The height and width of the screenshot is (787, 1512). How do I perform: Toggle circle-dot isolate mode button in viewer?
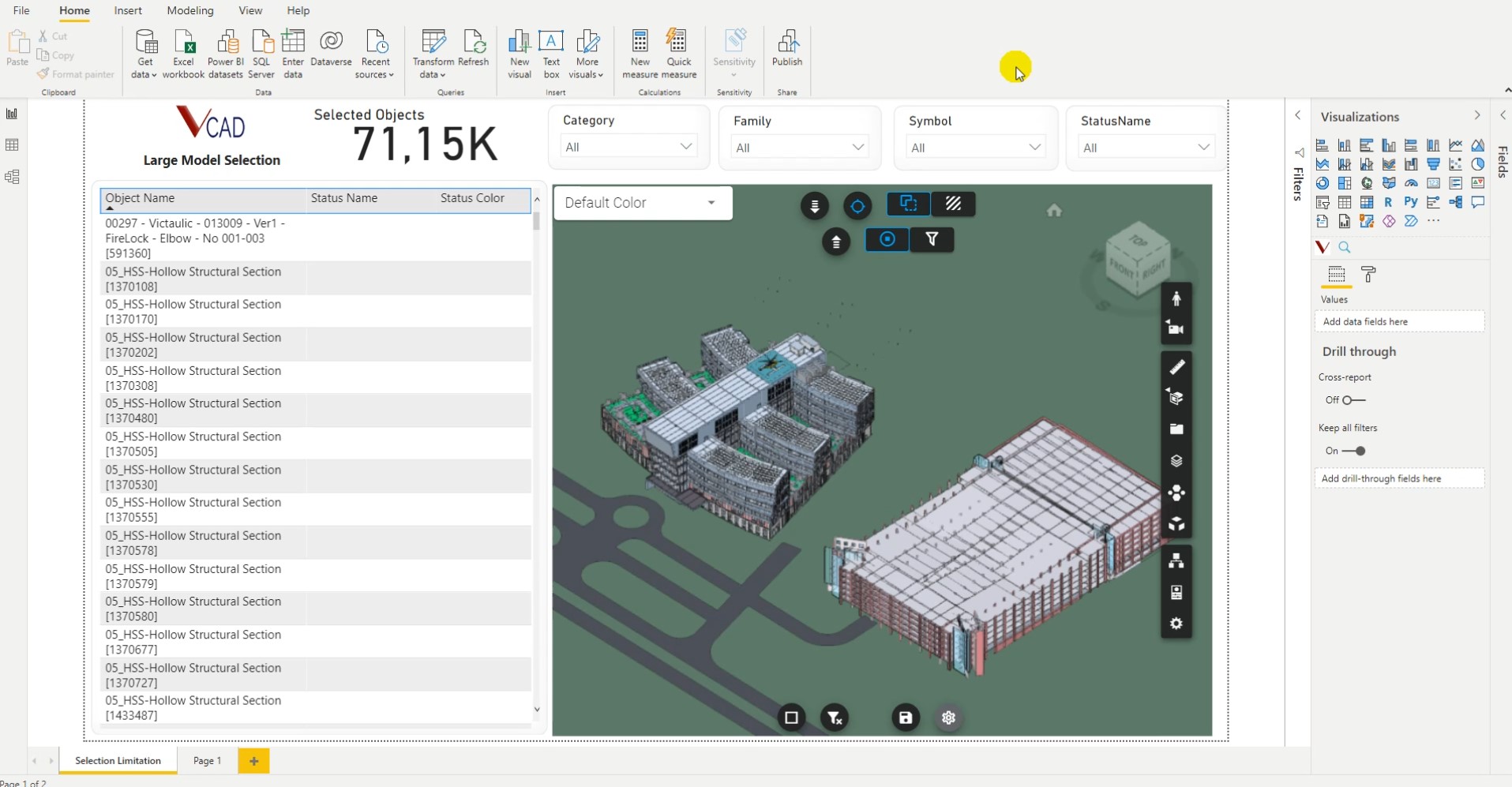click(887, 239)
